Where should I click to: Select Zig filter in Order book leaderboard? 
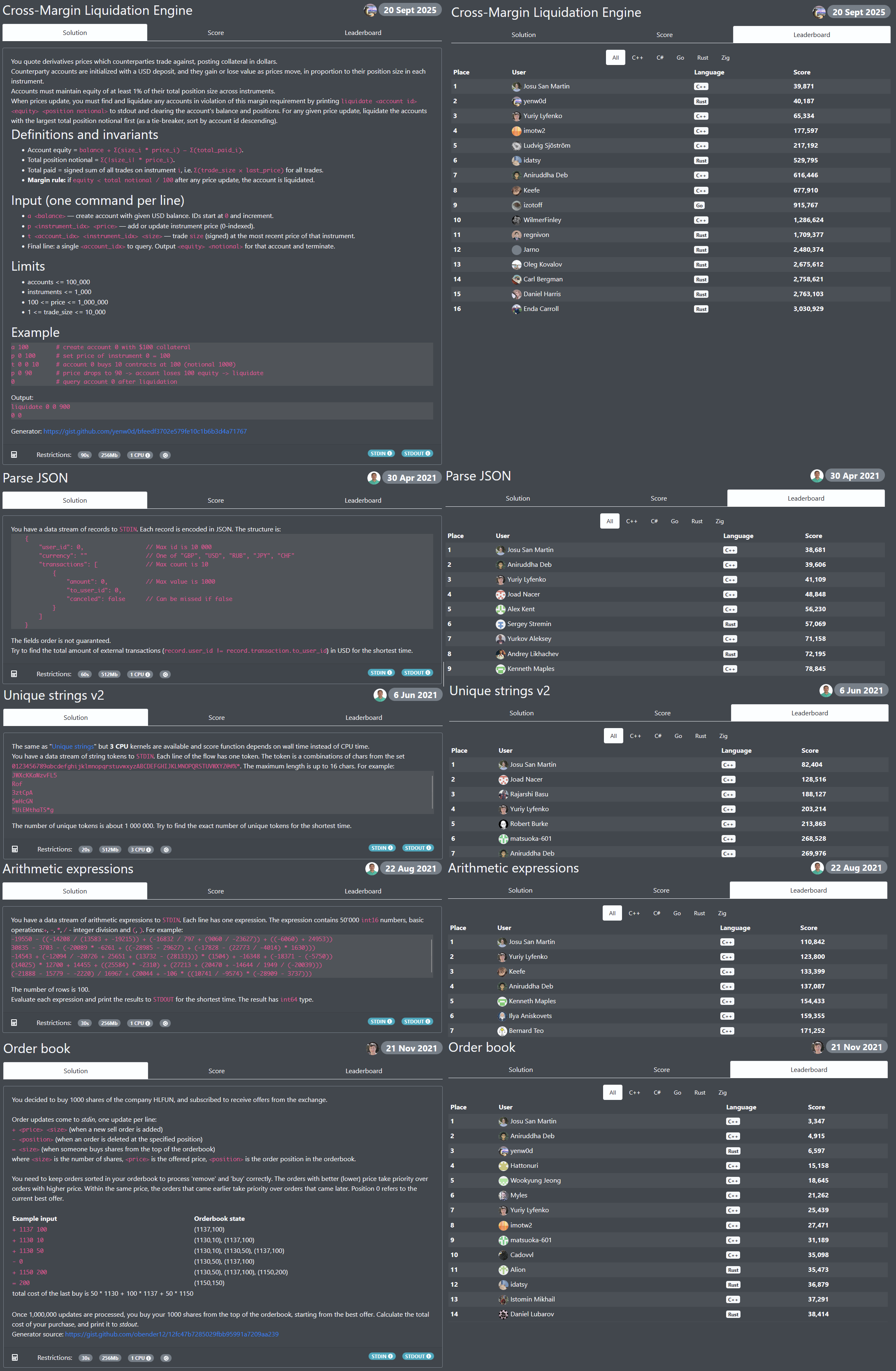pos(722,1093)
